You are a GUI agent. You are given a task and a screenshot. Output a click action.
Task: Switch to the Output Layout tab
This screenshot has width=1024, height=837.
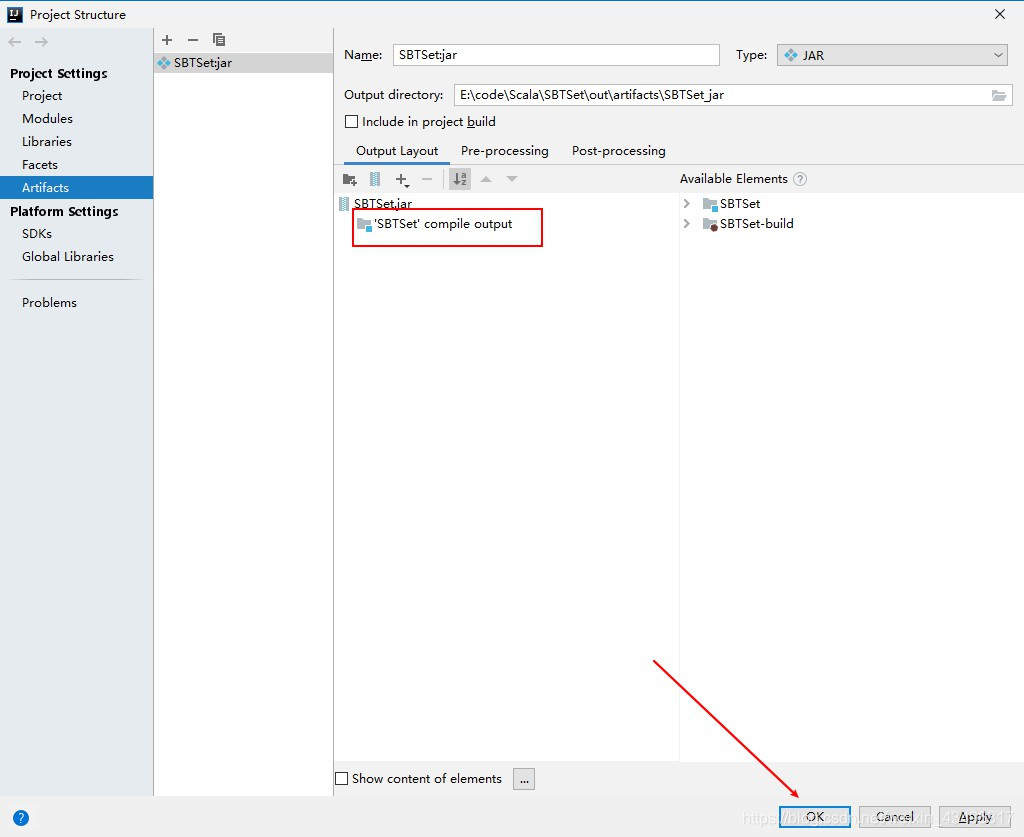click(x=396, y=151)
